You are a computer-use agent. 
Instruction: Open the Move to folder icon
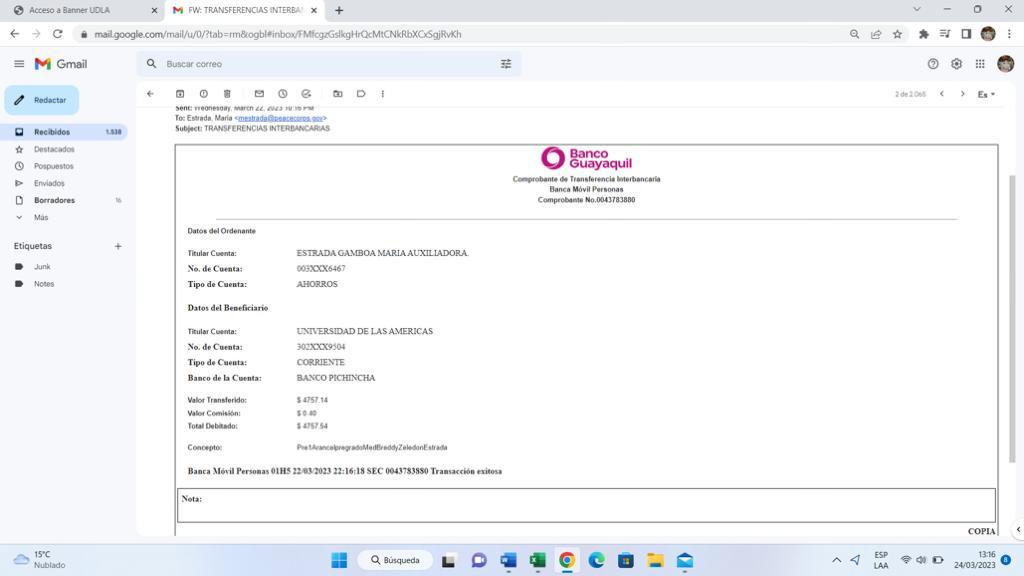pyautogui.click(x=338, y=94)
